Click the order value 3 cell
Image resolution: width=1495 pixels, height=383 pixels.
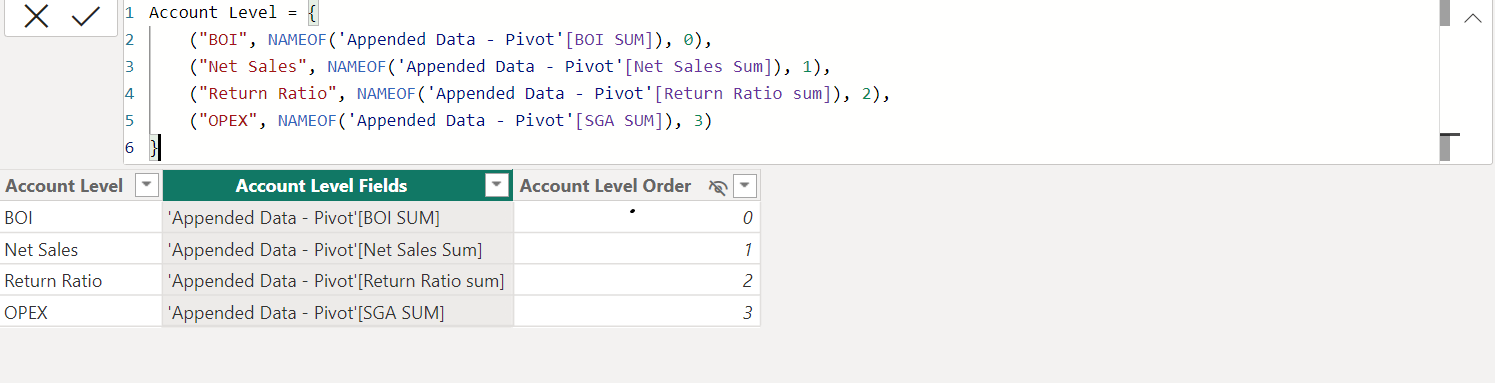637,312
